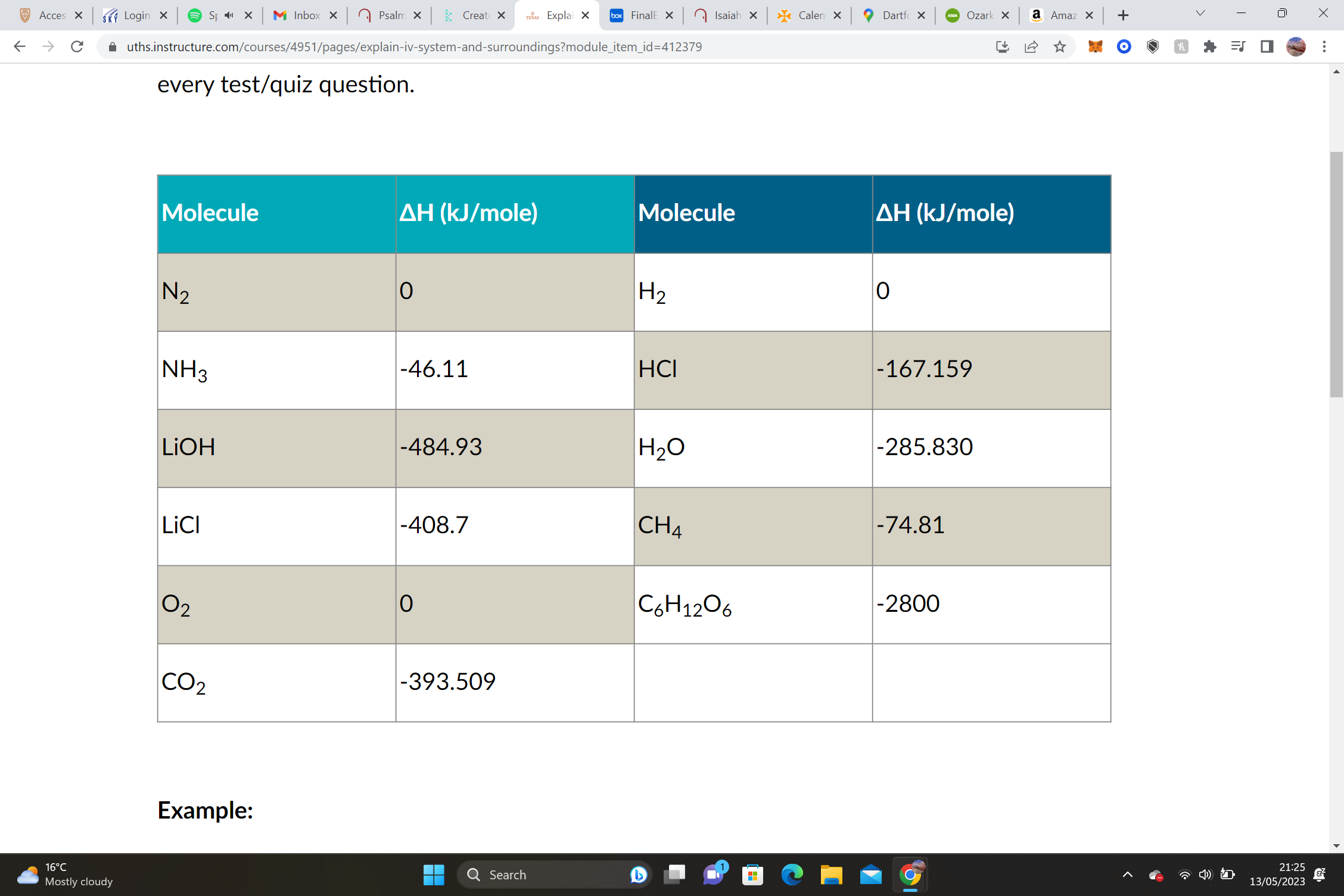
Task: Open Chrome three-dot menu
Action: click(x=1324, y=46)
